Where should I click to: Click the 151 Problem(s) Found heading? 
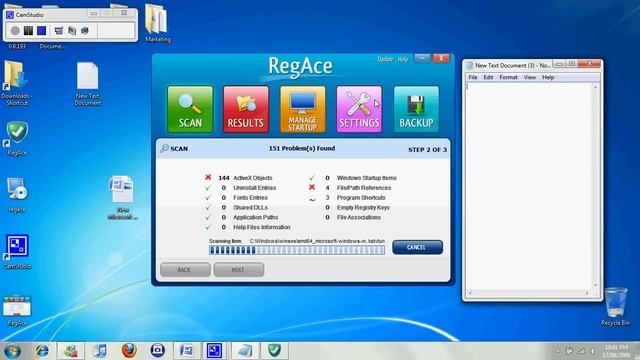click(x=302, y=149)
